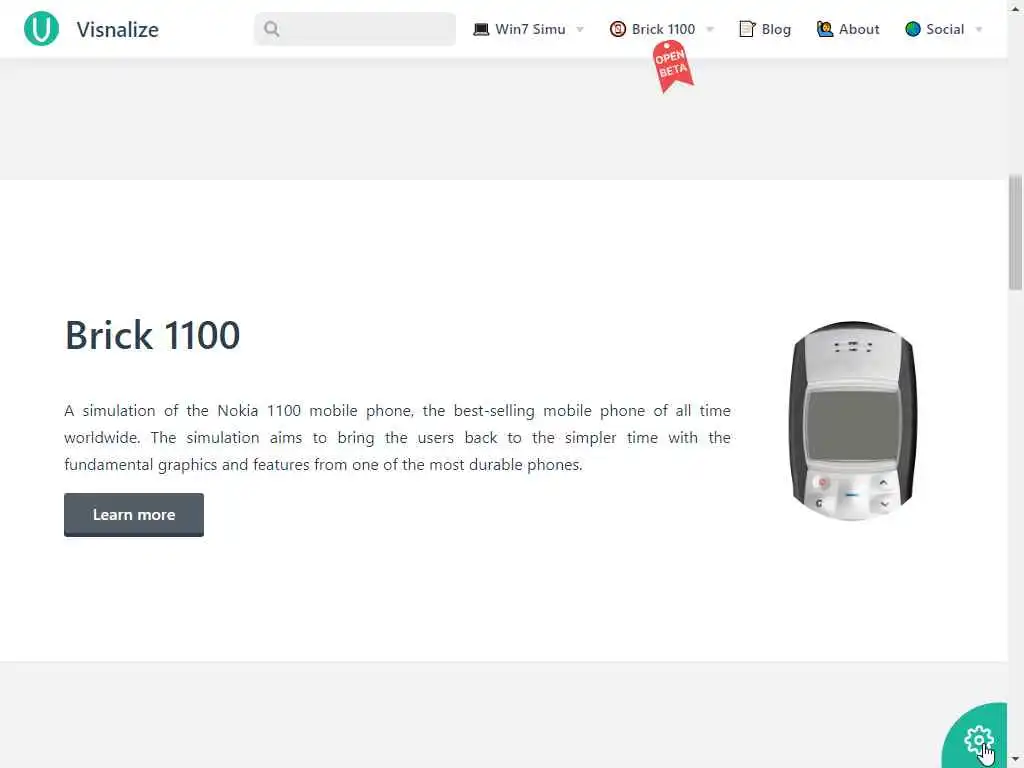
Task: Click the Visnalize site name link
Action: (x=118, y=29)
